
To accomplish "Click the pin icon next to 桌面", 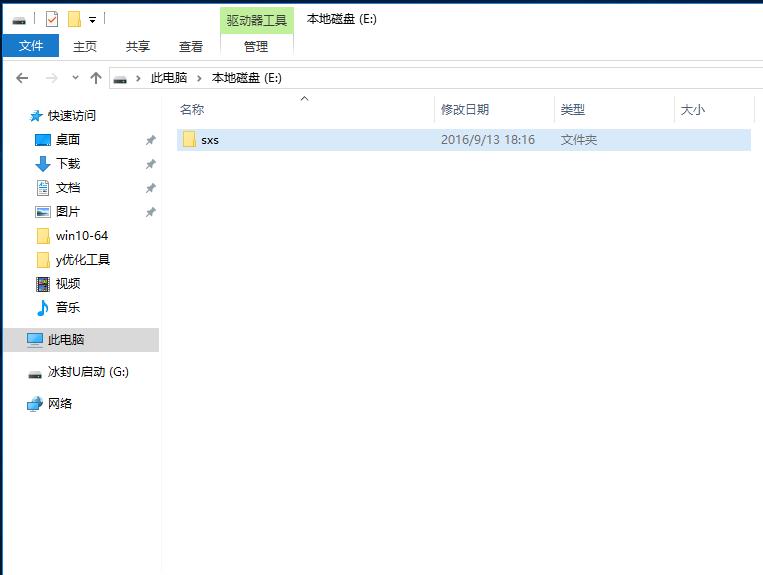I will [x=150, y=140].
